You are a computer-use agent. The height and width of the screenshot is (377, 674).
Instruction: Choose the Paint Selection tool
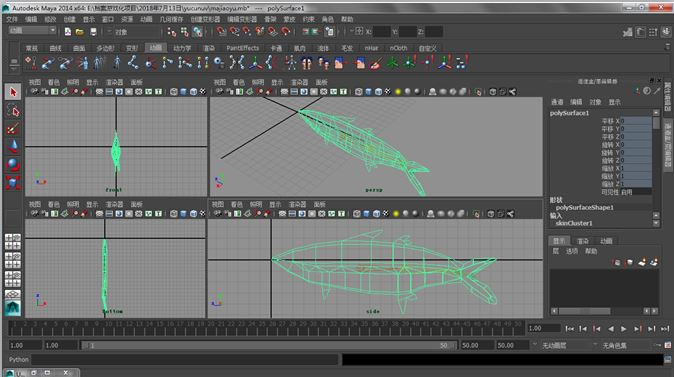point(13,129)
